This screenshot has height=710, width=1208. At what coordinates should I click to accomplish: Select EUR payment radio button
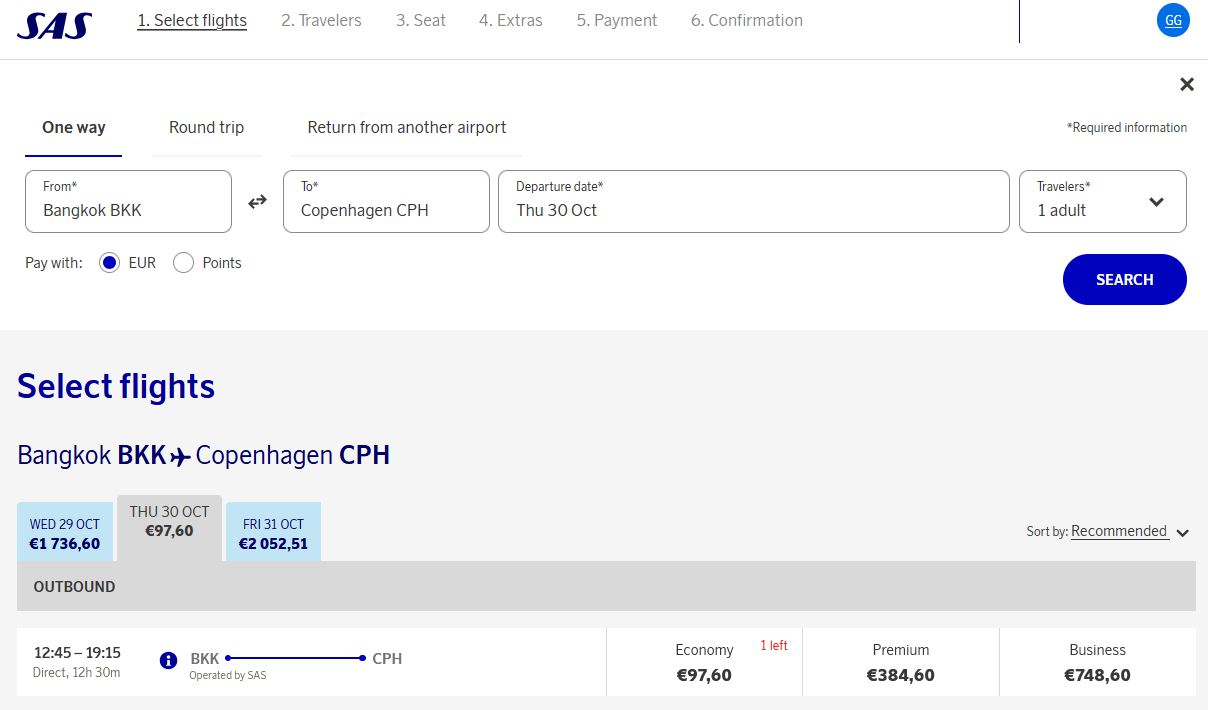click(x=110, y=263)
